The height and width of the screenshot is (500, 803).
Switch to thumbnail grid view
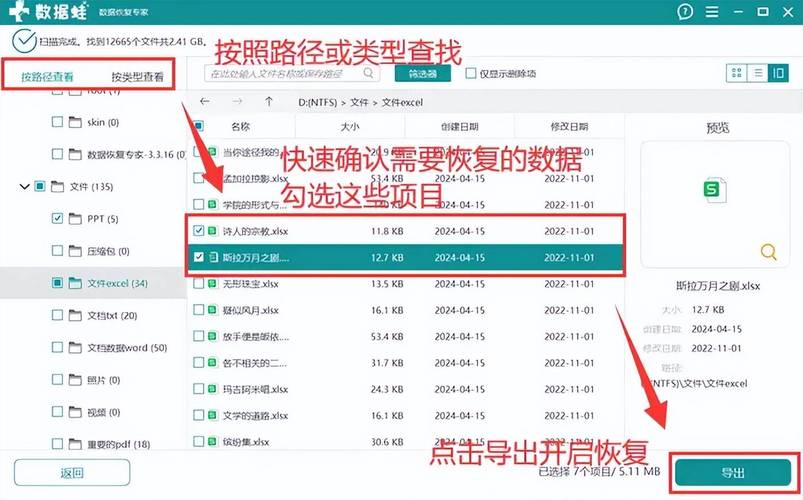736,73
